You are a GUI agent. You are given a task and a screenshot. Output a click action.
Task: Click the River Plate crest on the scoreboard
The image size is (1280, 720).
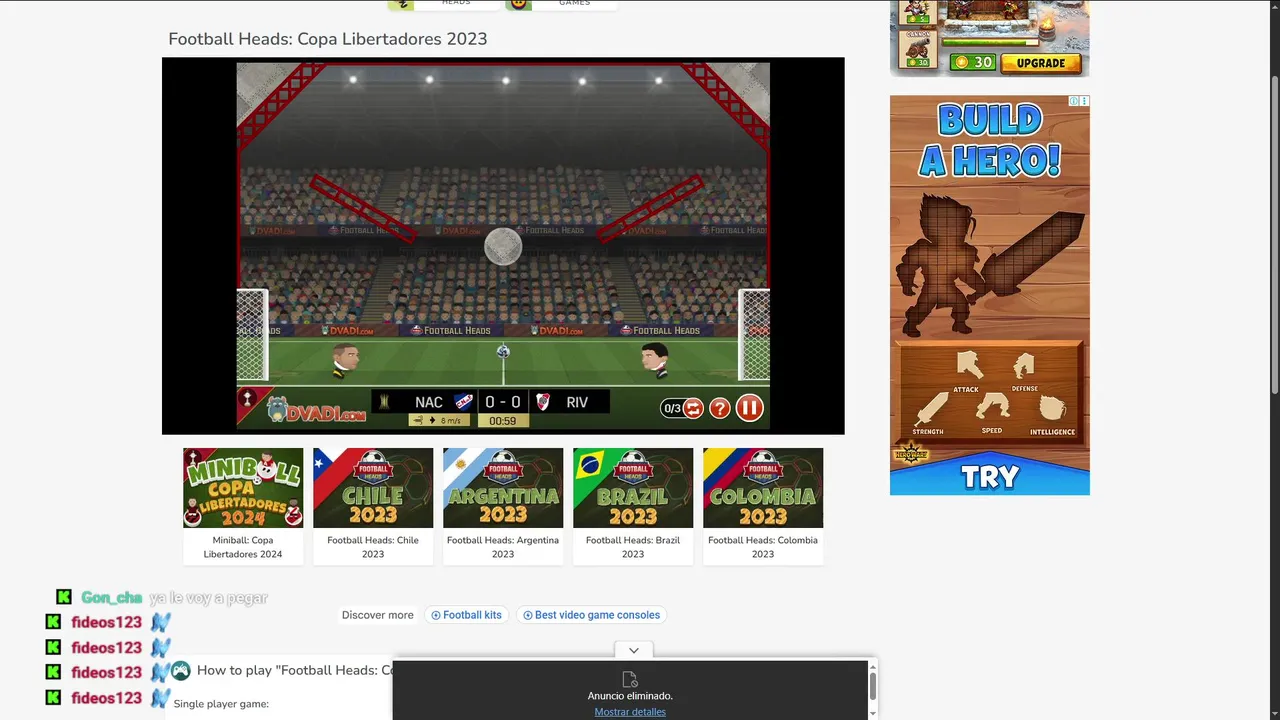543,402
